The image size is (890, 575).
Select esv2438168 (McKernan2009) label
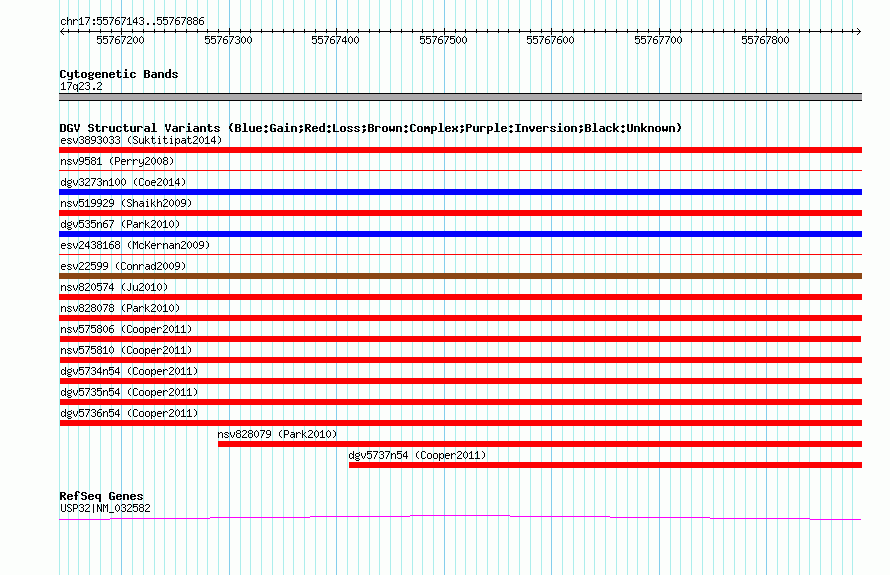pyautogui.click(x=135, y=245)
